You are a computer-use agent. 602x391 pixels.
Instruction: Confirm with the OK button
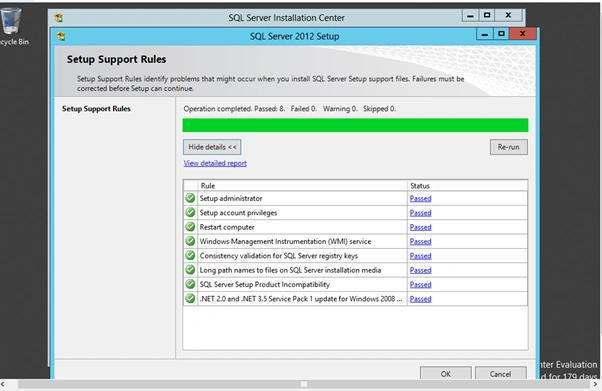coord(445,373)
